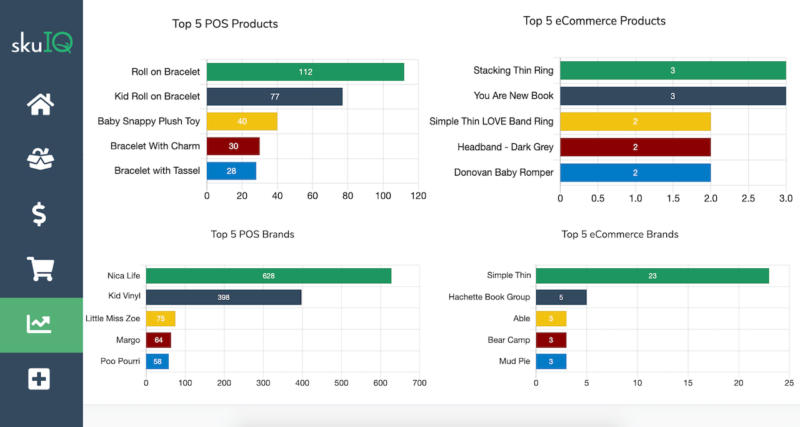The height and width of the screenshot is (427, 800).
Task: Click the plus add icon in sidebar
Action: 41,379
